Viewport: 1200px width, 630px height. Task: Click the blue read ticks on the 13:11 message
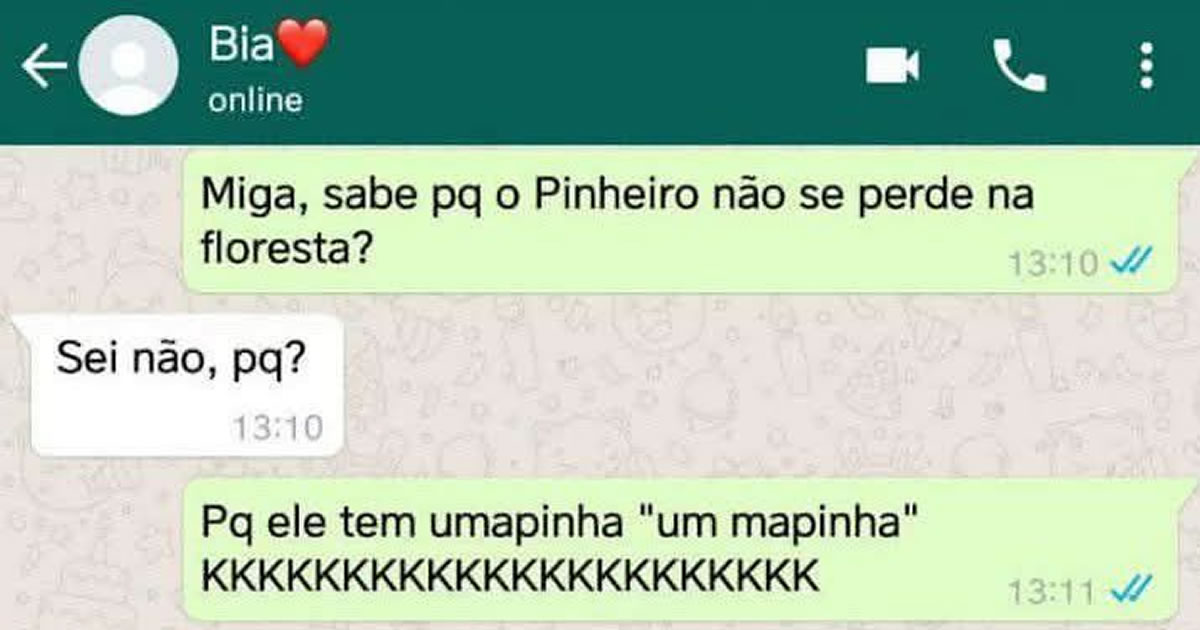pyautogui.click(x=1134, y=590)
